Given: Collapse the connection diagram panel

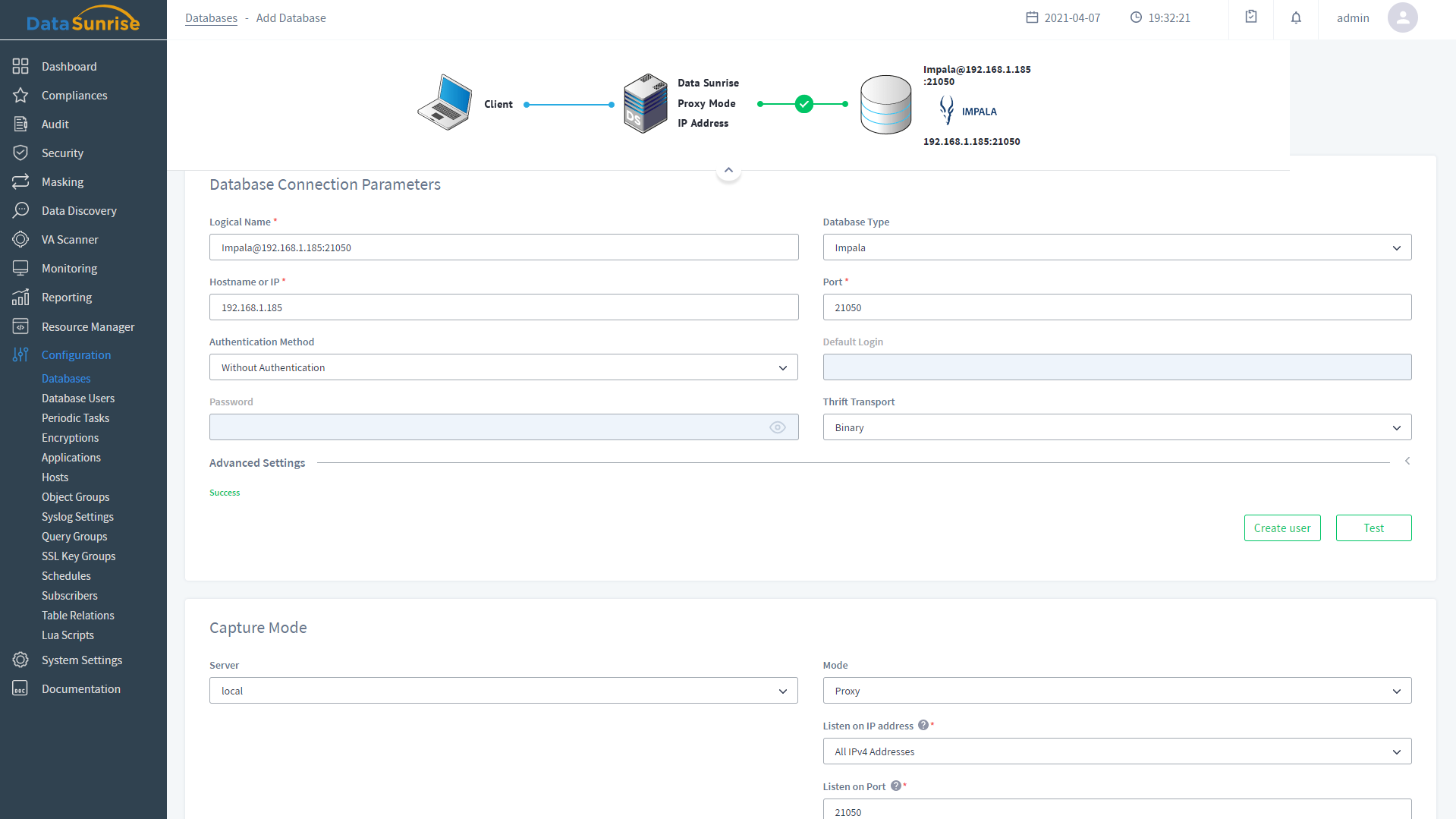Looking at the screenshot, I should tap(728, 171).
